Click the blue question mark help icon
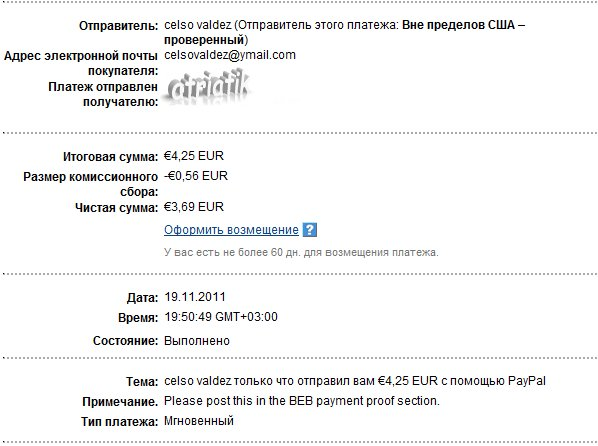598x446 pixels. pos(310,230)
